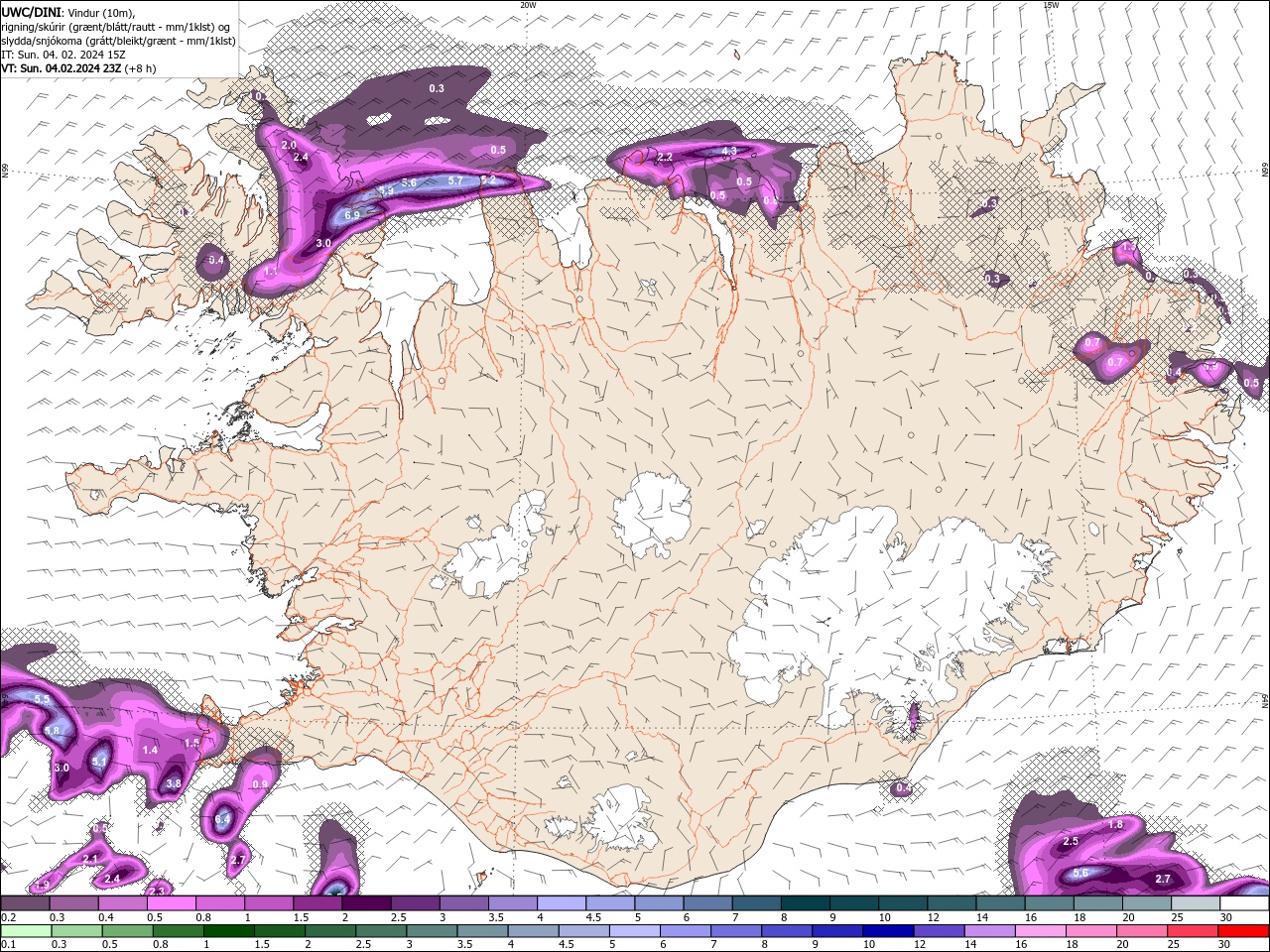Select upper legend lavender swatch 4–4.5
Screen dimensions: 1270x952
pos(561,902)
